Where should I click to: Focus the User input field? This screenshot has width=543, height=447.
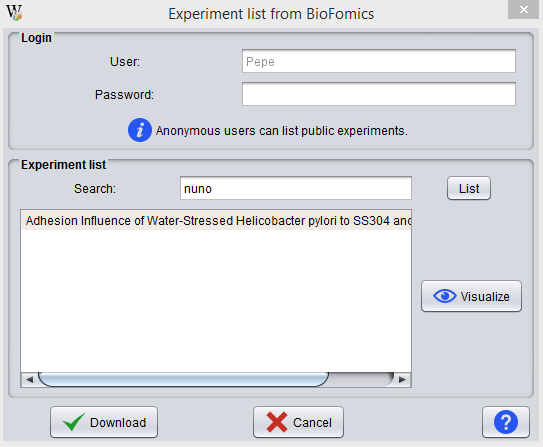[379, 61]
